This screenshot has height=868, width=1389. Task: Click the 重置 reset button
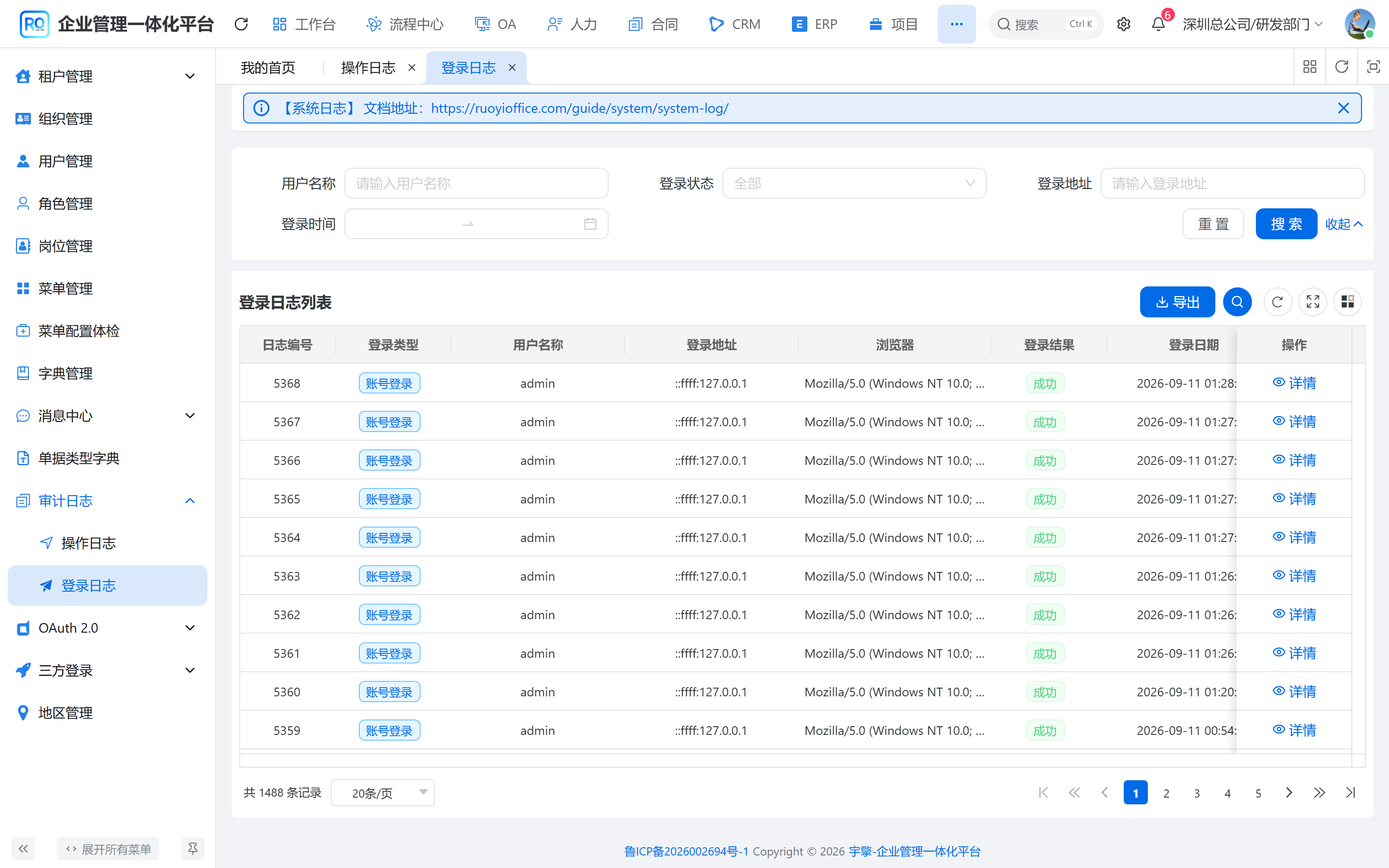[x=1213, y=224]
